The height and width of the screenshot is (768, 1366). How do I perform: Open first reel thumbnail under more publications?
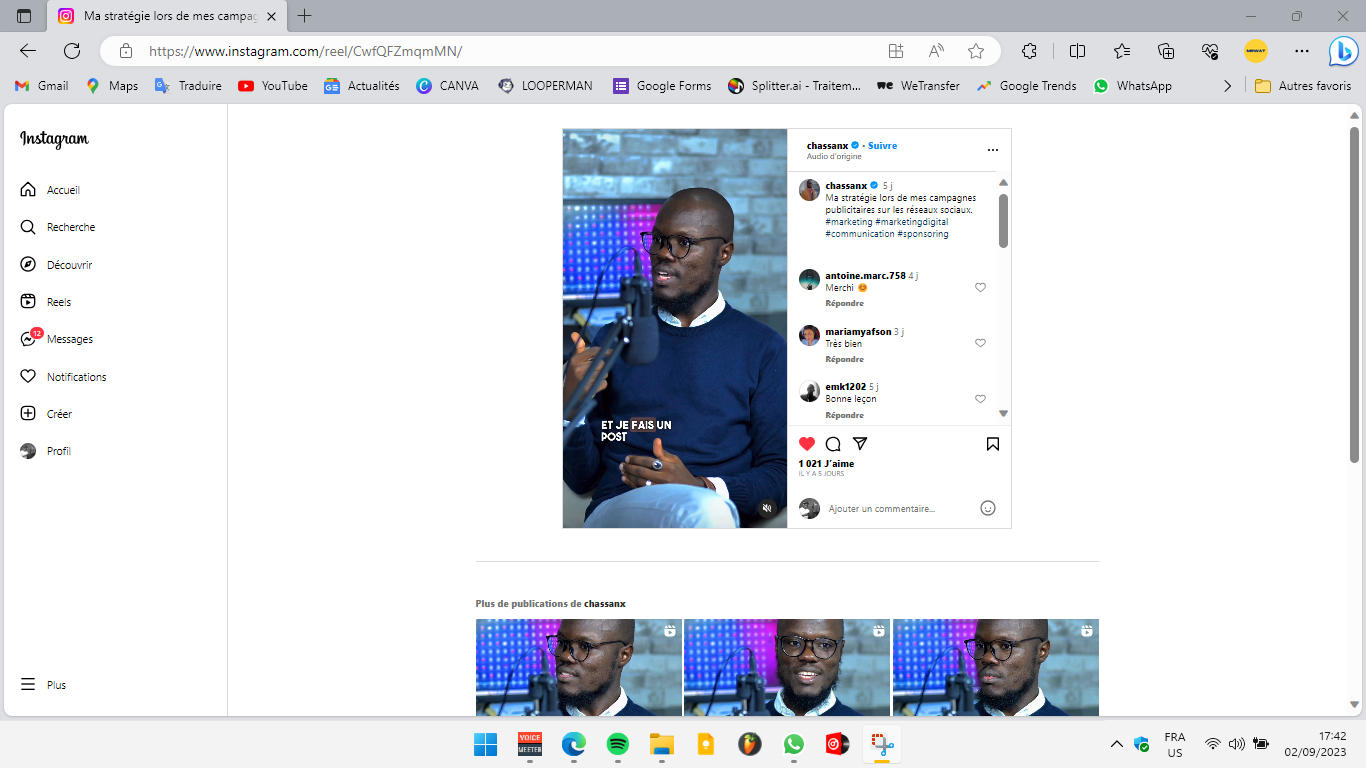(578, 667)
